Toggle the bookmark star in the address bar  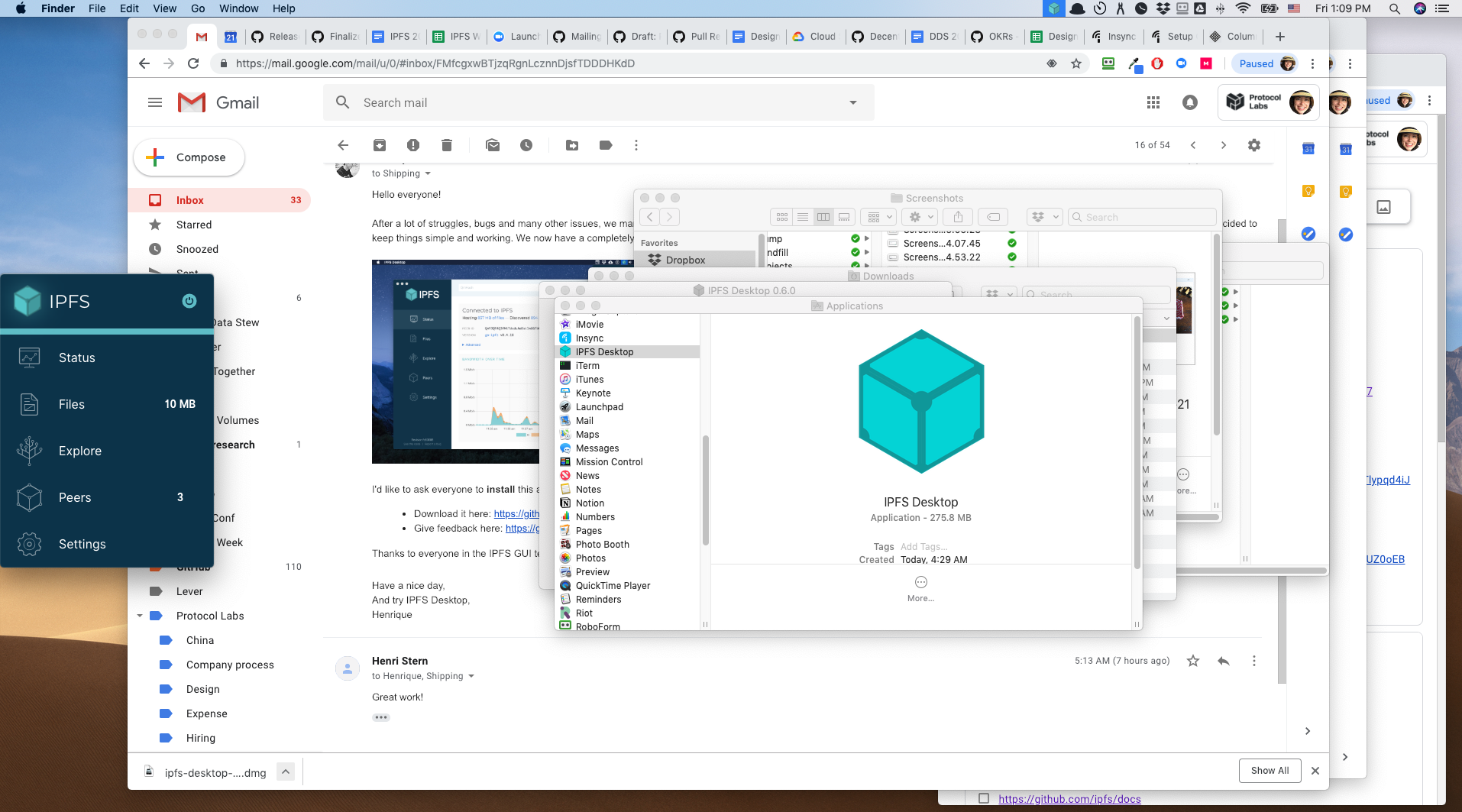coord(1076,63)
